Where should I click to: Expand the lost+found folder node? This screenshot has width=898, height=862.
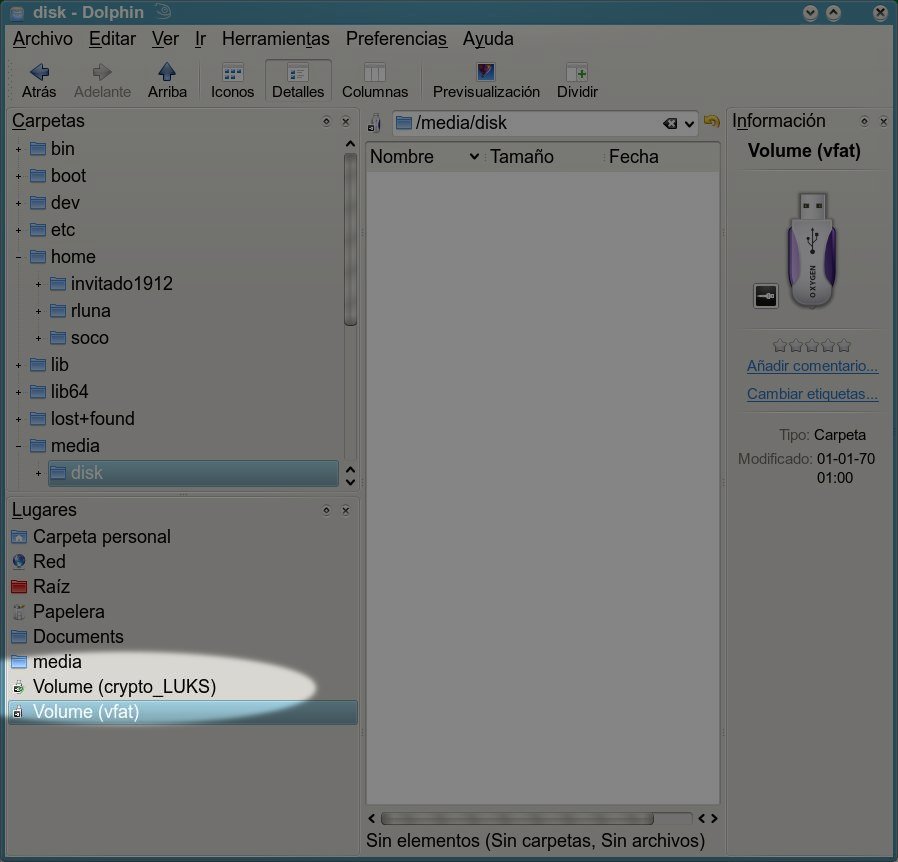(18, 419)
